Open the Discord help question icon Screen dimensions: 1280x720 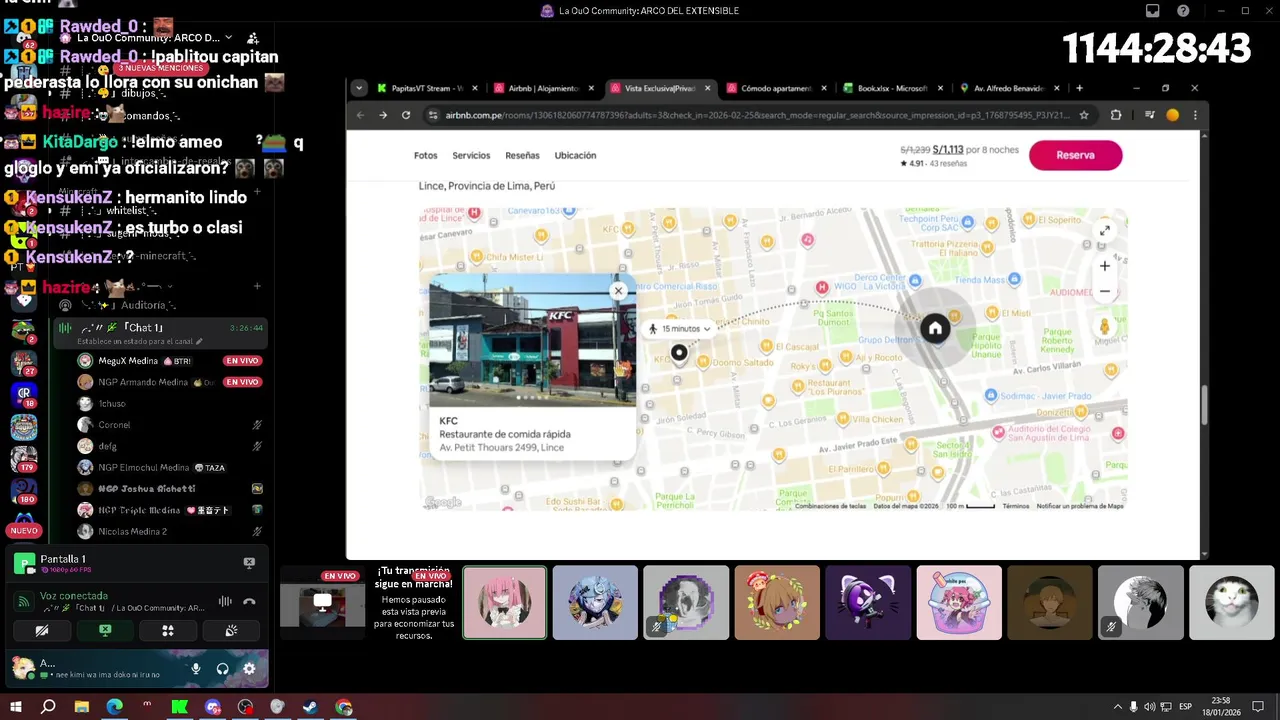tap(1183, 11)
